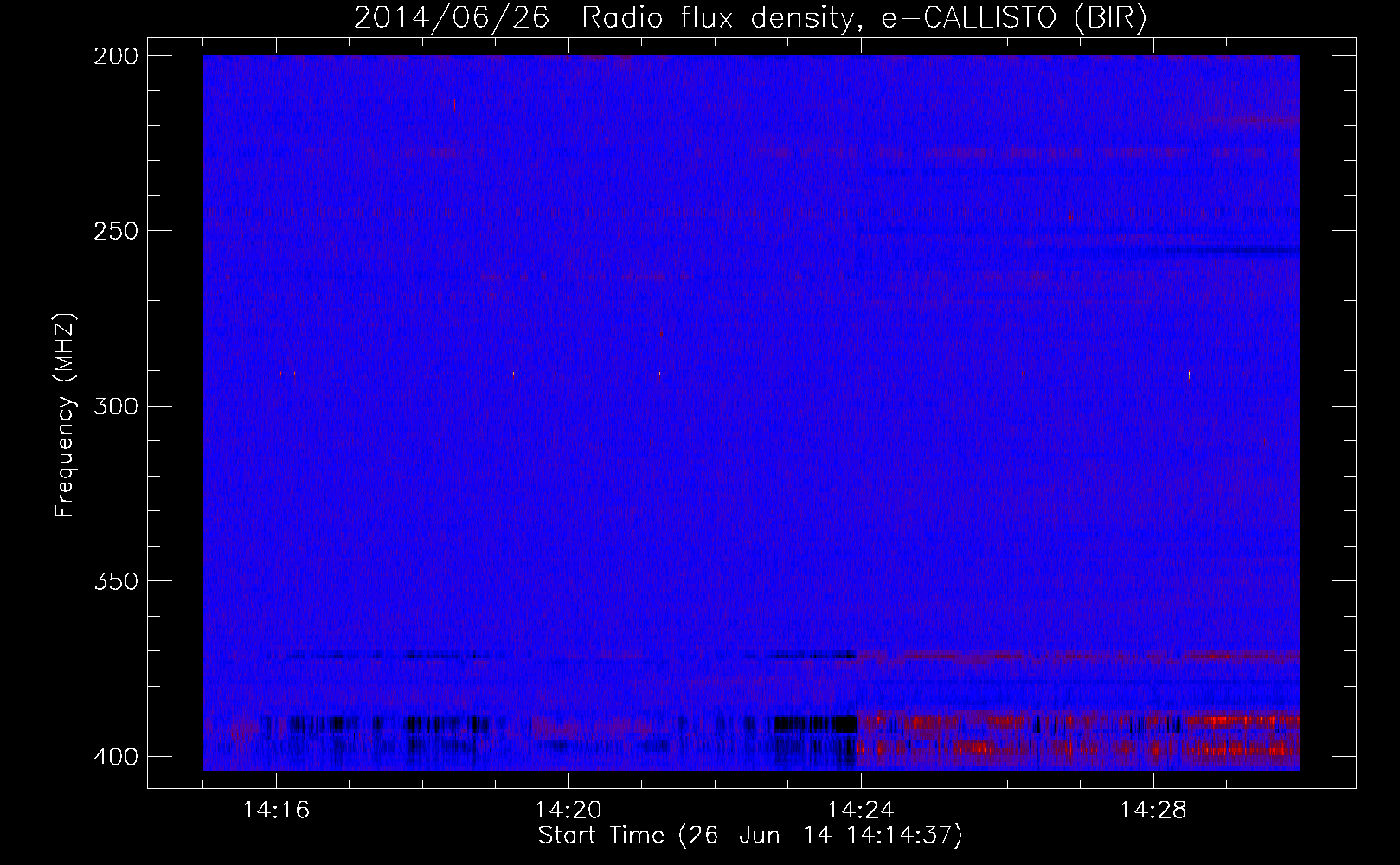Click the 'Frequency (MHZ)' axis label

click(64, 415)
